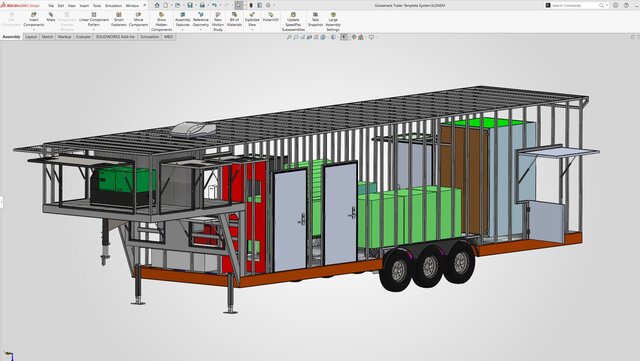
Task: Expand the Assembly Features dropdown arrow
Action: (x=182, y=30)
